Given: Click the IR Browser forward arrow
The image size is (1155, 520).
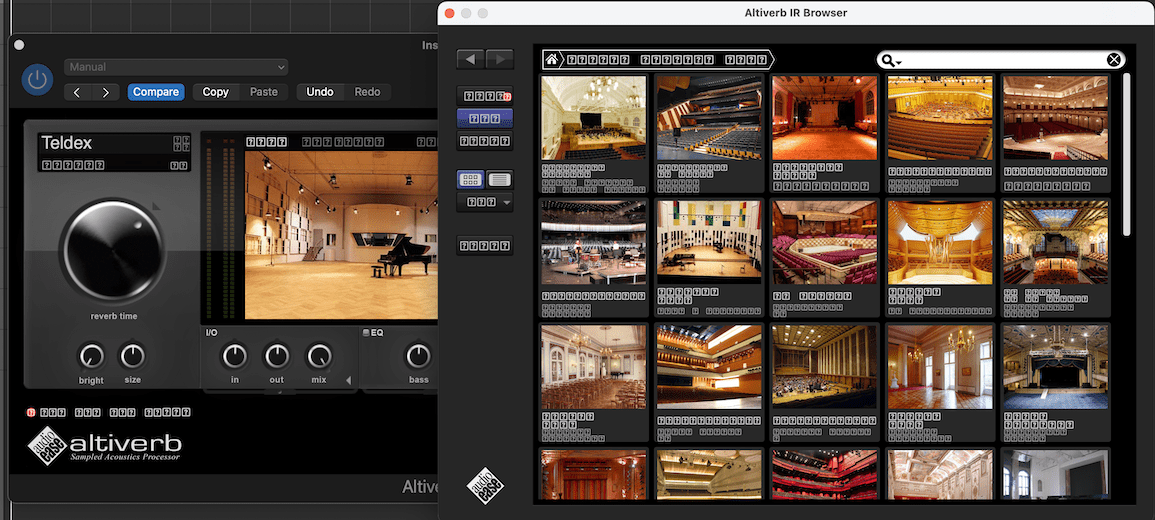Looking at the screenshot, I should [499, 59].
